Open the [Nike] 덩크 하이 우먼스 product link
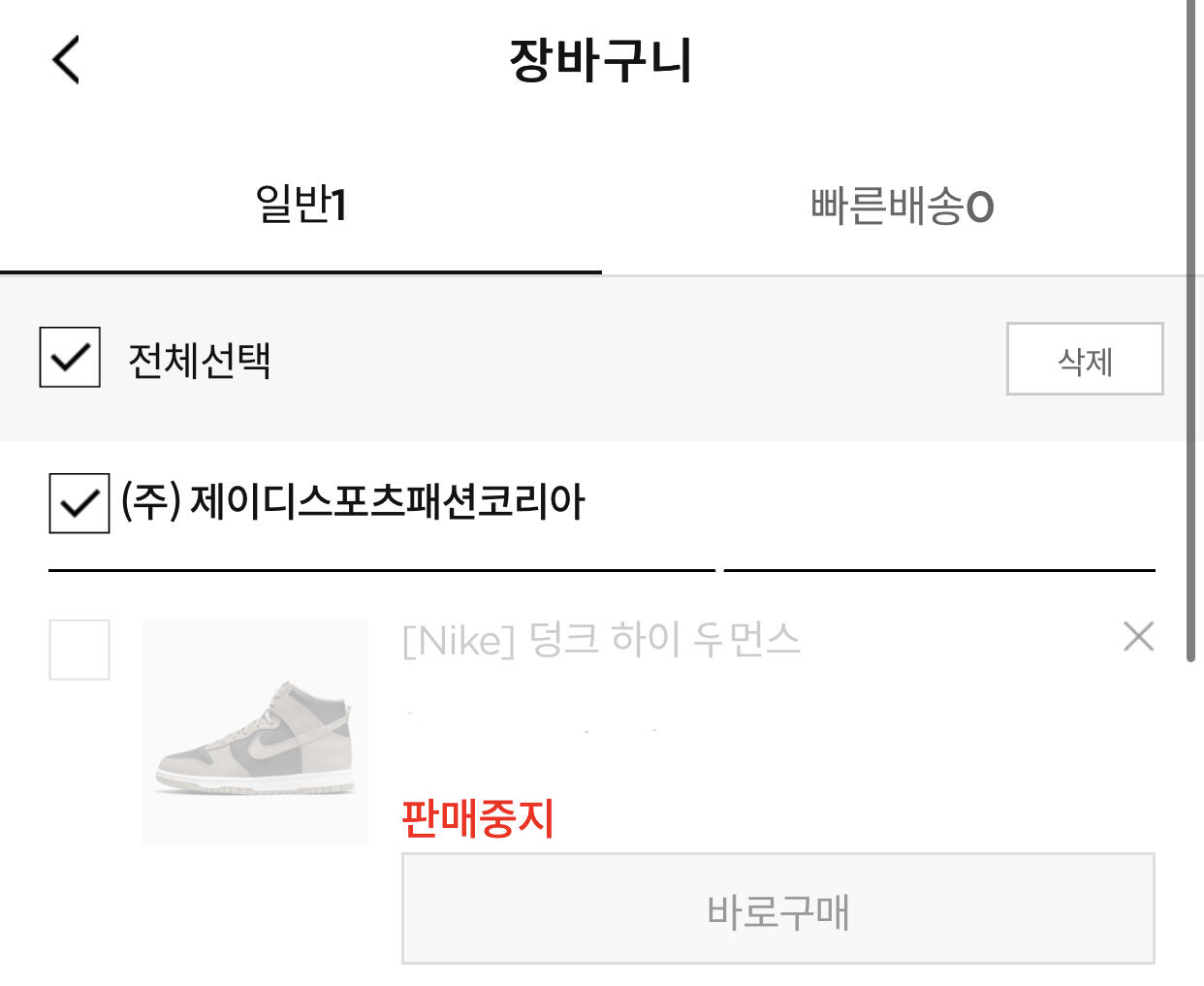This screenshot has height=986, width=1204. [x=601, y=640]
